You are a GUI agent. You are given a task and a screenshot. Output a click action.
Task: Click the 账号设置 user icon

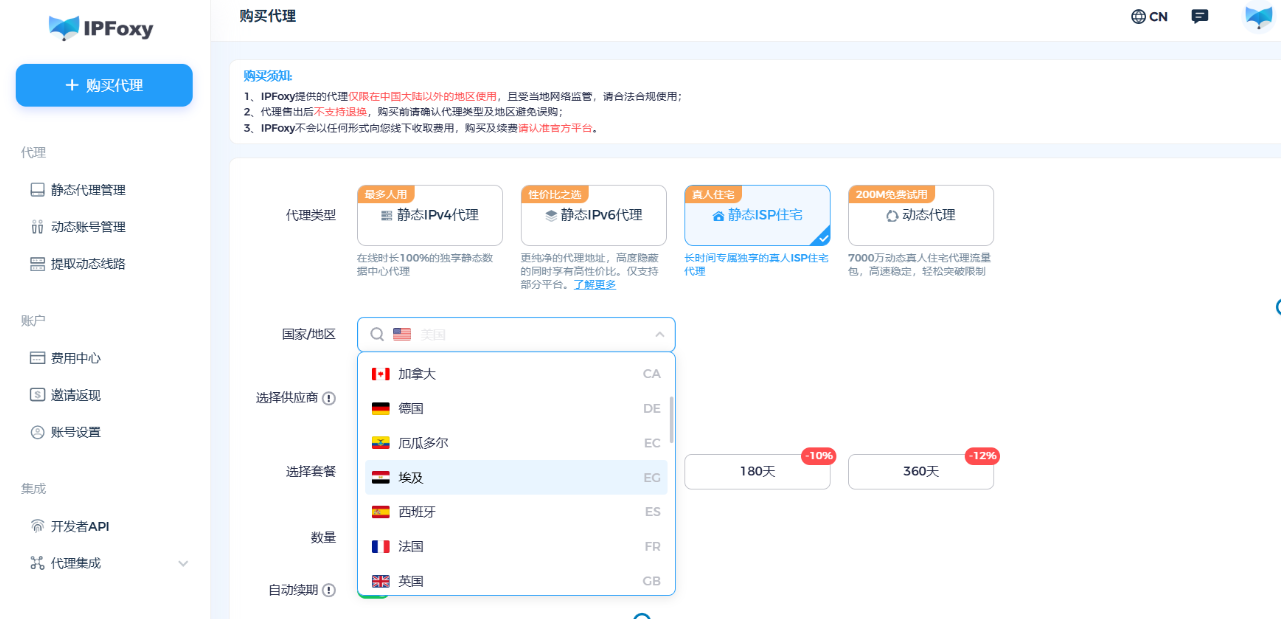tap(37, 432)
